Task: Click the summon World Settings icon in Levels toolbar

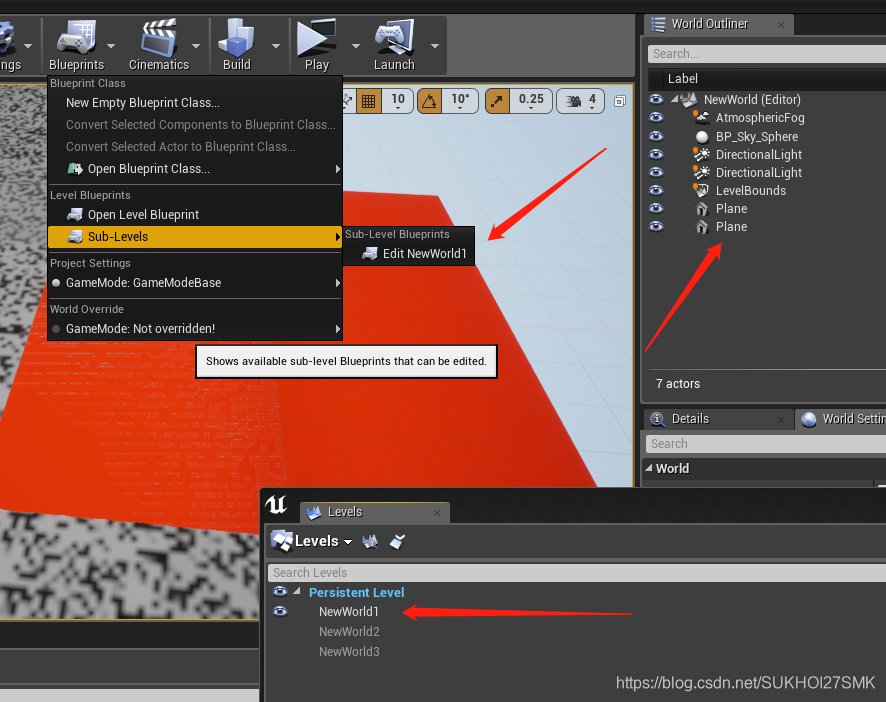Action: coord(370,541)
